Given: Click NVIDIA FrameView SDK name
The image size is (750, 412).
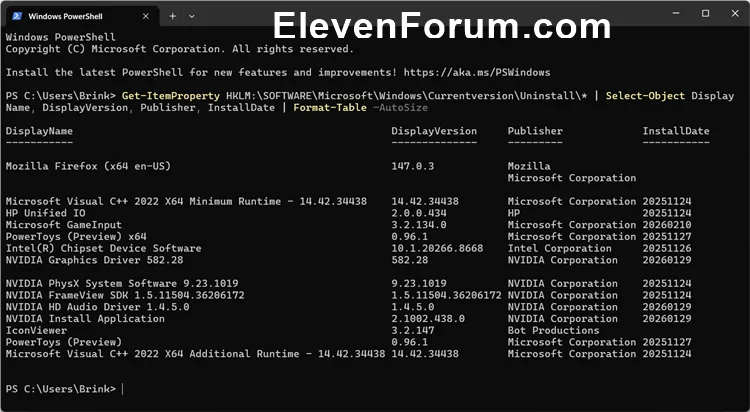Looking at the screenshot, I should pos(125,295).
